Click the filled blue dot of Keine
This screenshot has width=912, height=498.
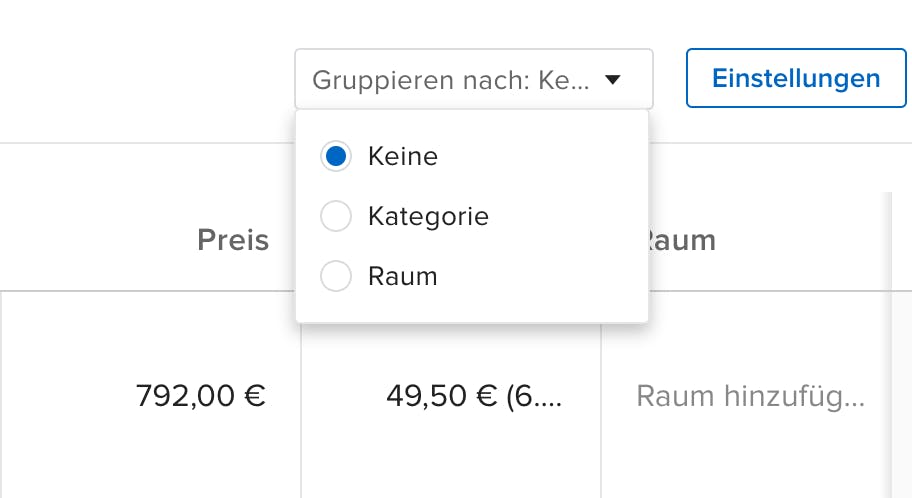[336, 156]
